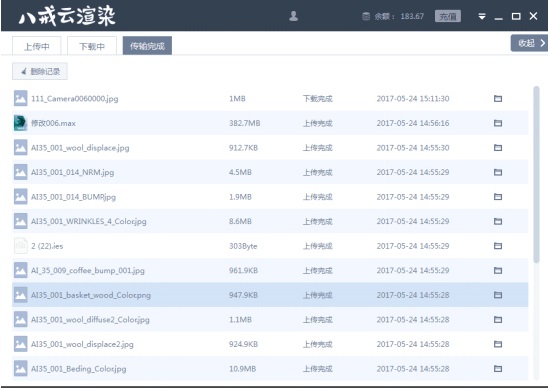This screenshot has height=389, width=548.
Task: Open the user account profile icon
Action: tap(294, 16)
